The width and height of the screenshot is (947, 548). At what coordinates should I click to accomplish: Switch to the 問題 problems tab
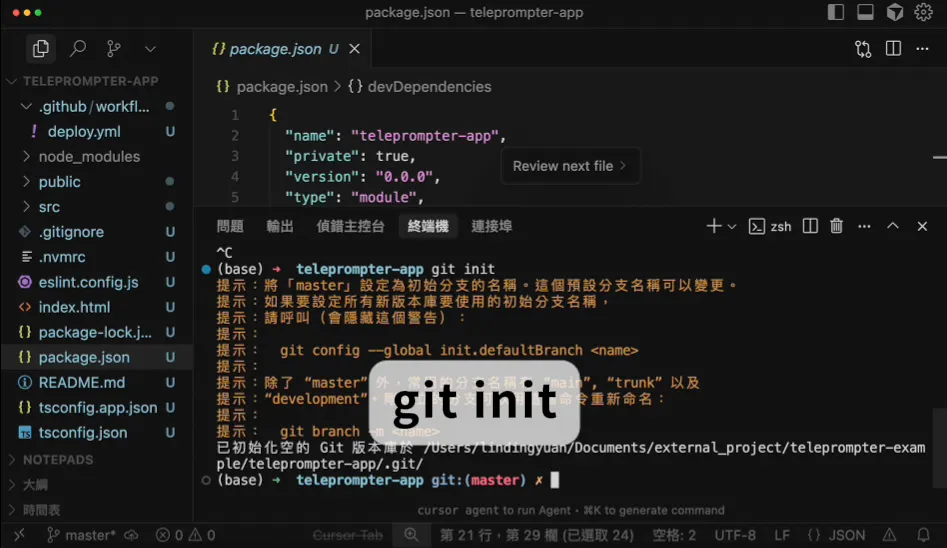[230, 227]
